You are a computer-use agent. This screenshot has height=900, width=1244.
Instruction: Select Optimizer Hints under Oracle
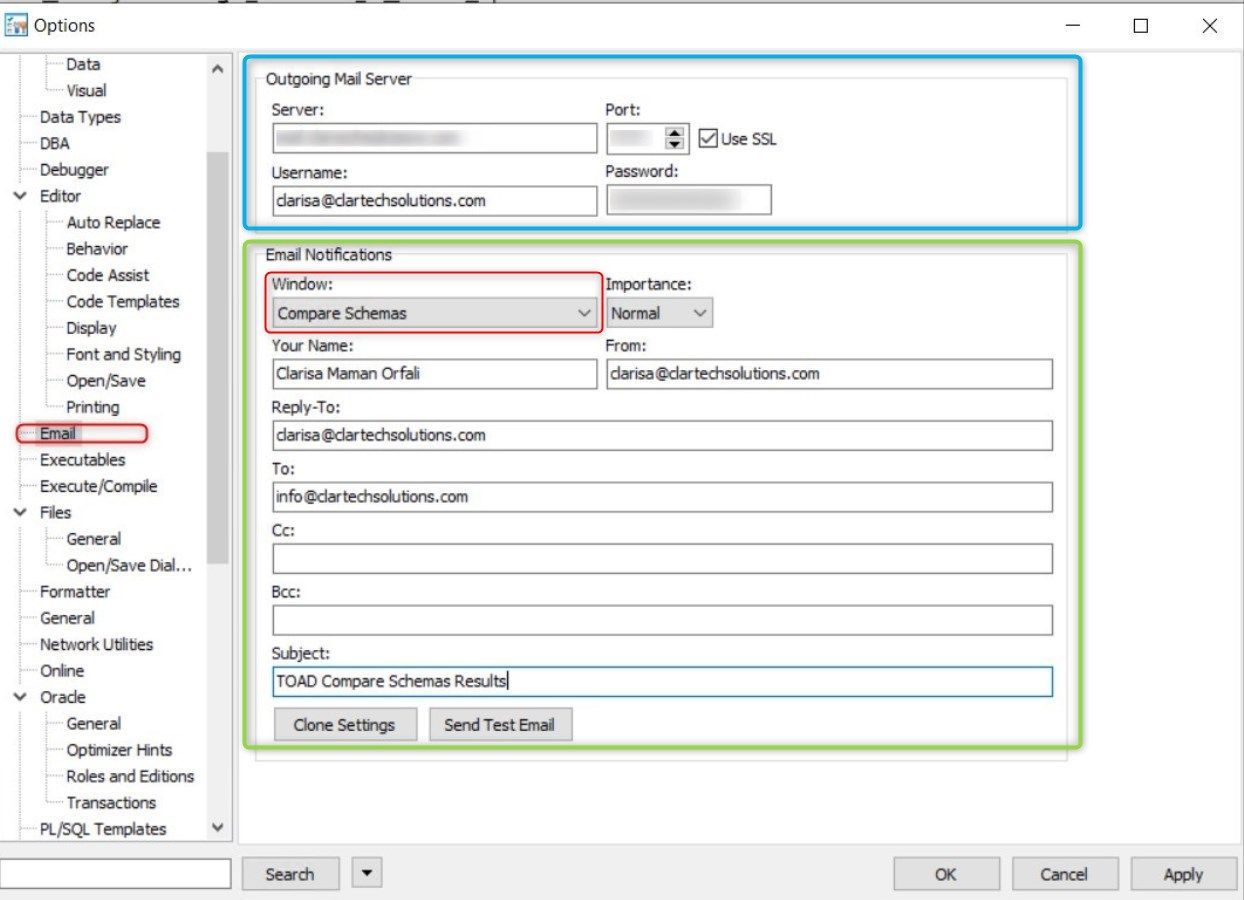[119, 749]
